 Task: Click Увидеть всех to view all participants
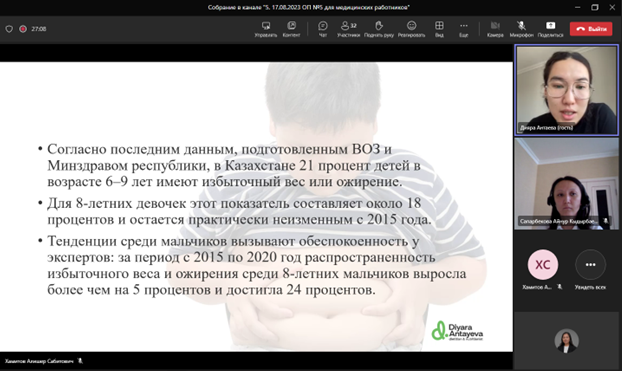point(590,270)
